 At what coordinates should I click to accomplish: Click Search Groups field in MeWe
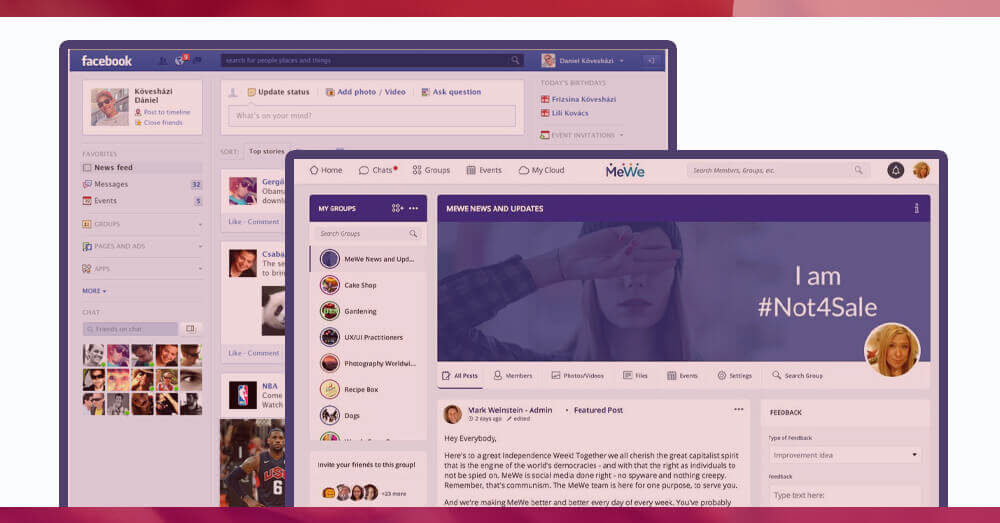click(368, 233)
